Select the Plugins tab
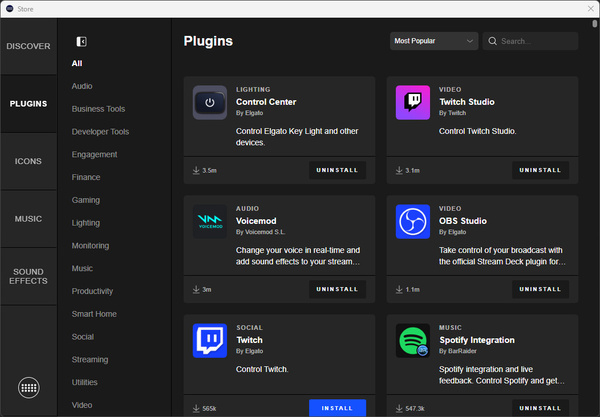 [x=29, y=104]
